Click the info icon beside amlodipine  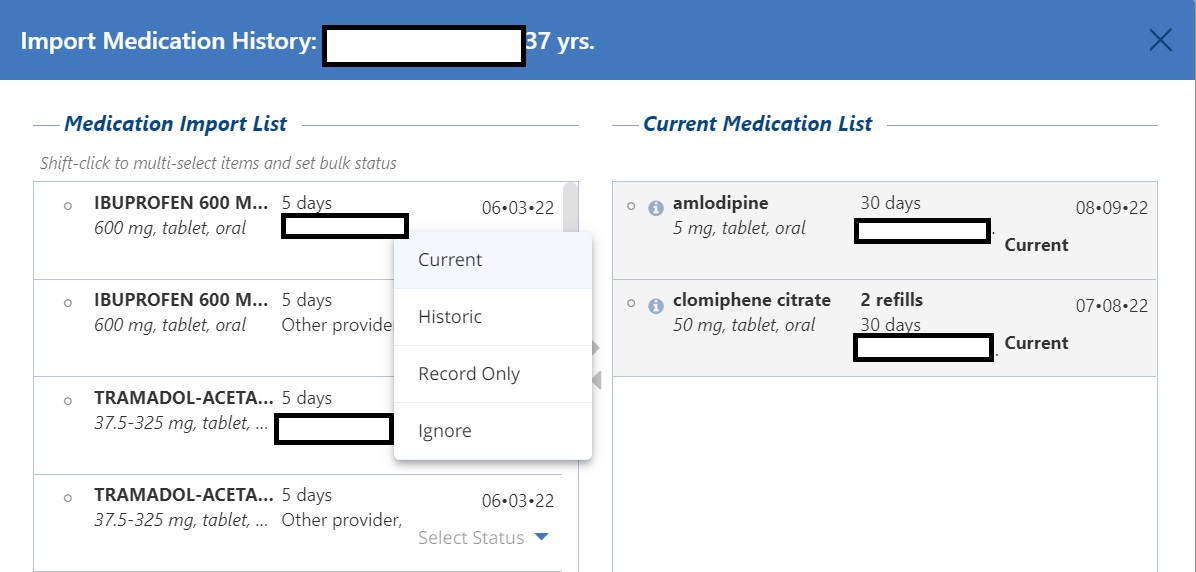[x=656, y=208]
